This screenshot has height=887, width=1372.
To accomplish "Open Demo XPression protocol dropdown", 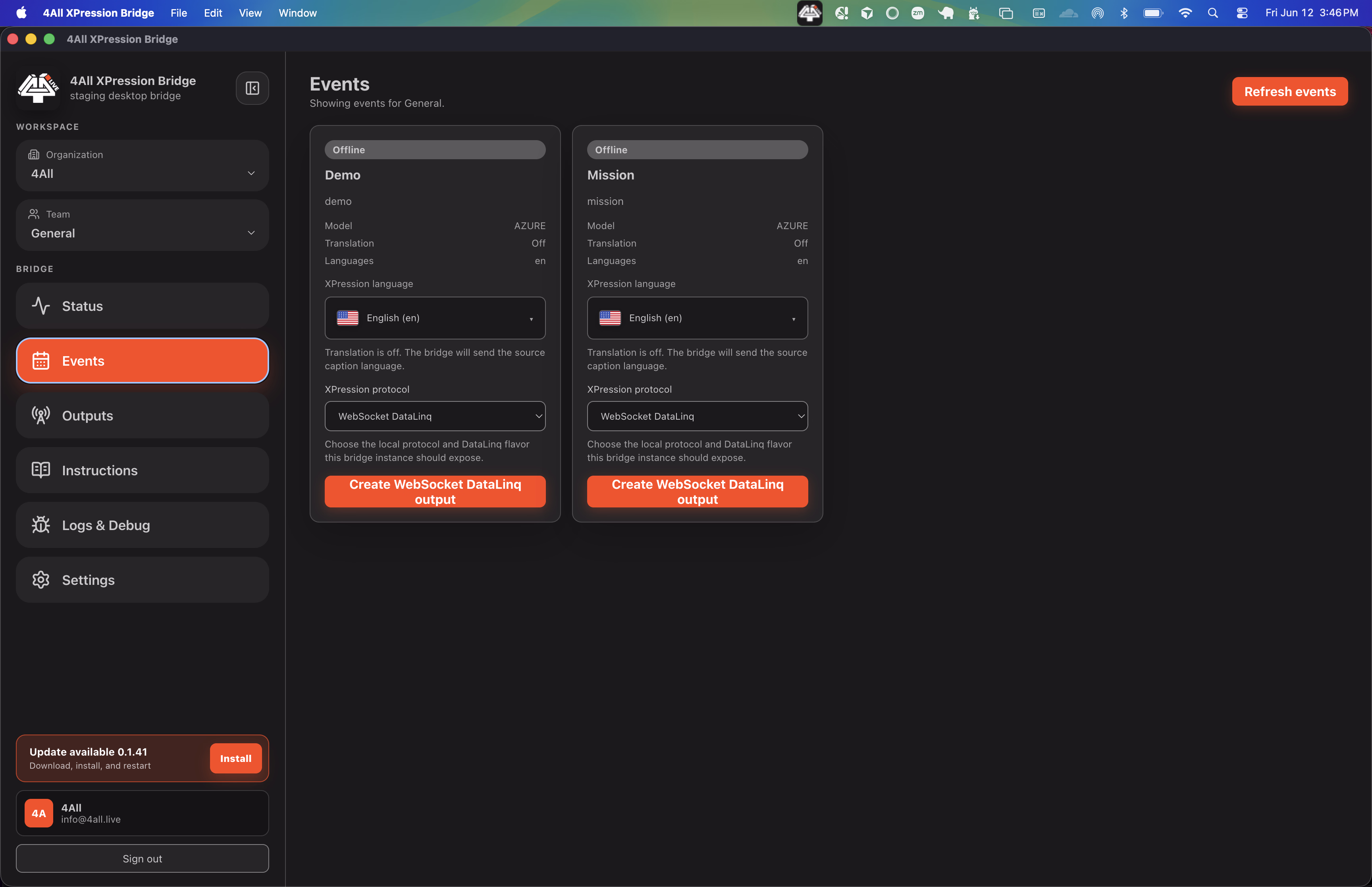I will tap(435, 416).
